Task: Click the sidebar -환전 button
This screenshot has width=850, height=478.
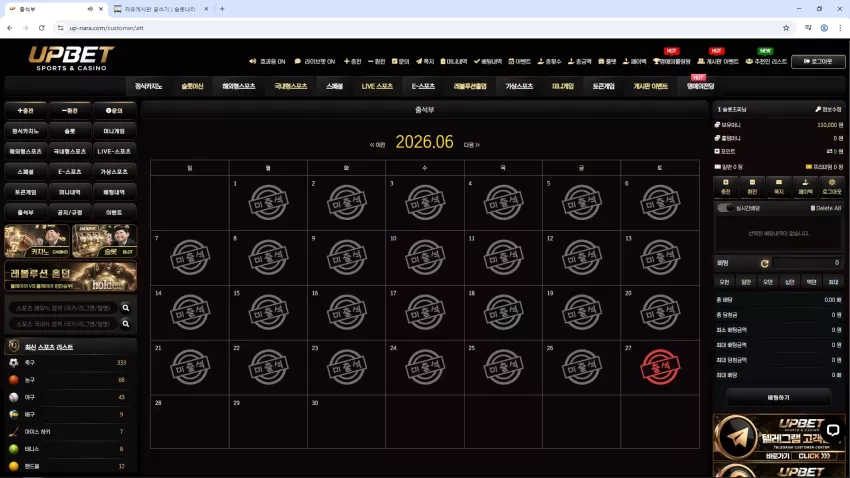Action: 70,111
